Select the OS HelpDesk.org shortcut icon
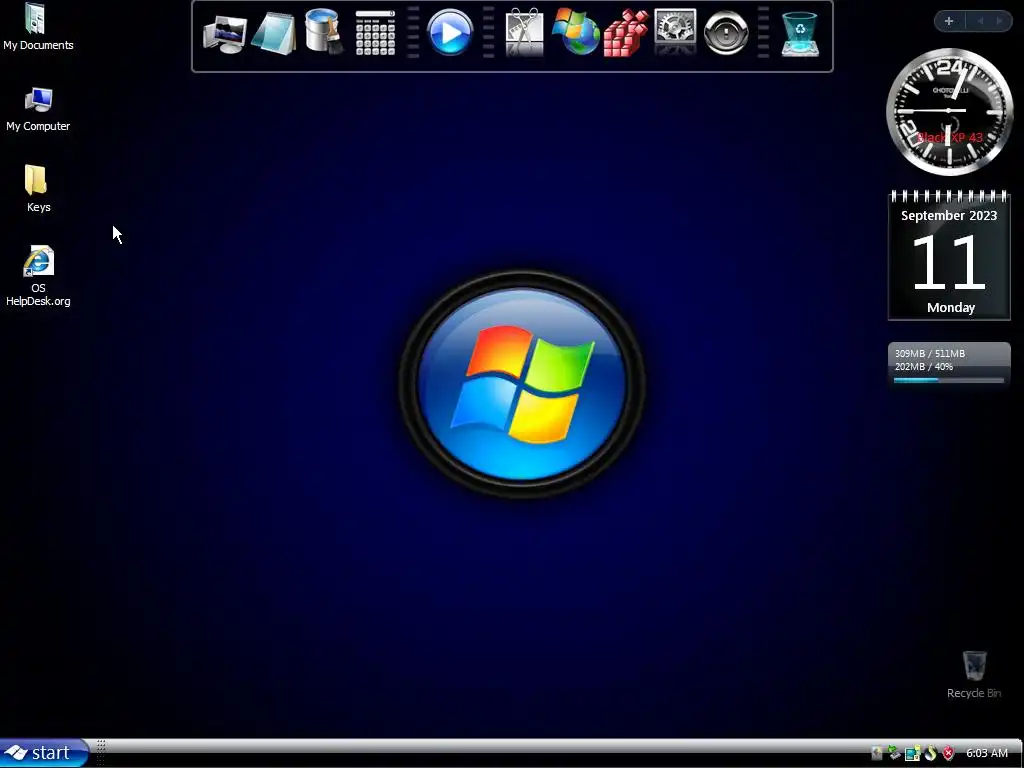Screen dimensions: 1024x768 click(x=38, y=276)
